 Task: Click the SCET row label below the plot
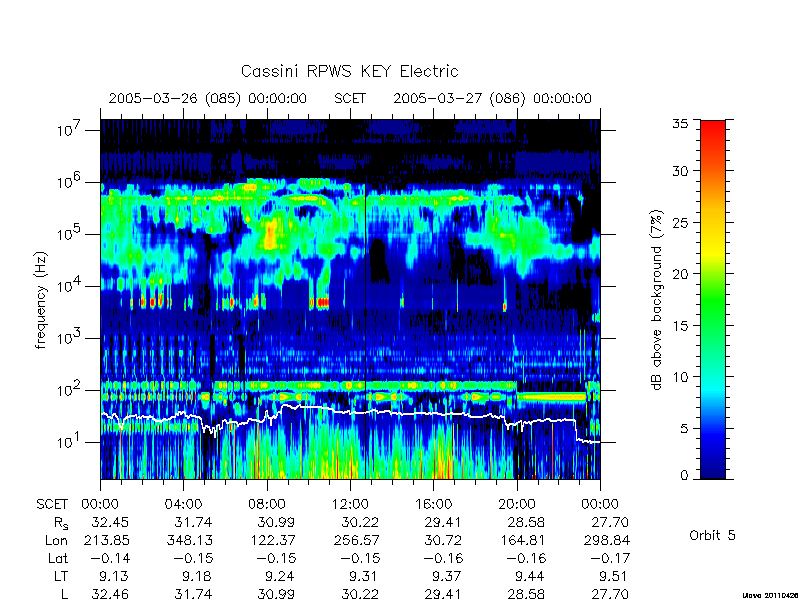[52, 504]
